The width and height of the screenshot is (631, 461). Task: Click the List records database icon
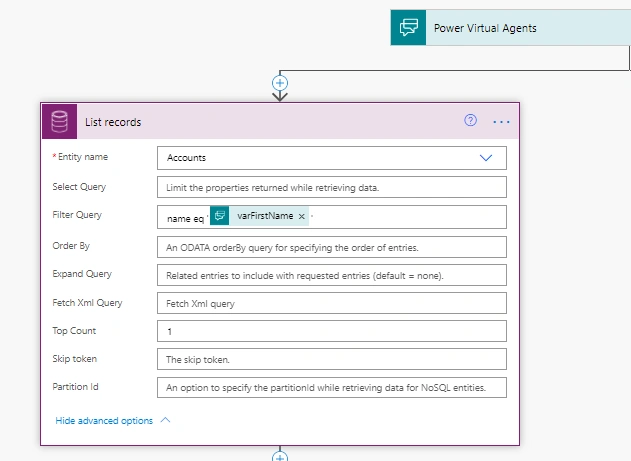coord(60,121)
